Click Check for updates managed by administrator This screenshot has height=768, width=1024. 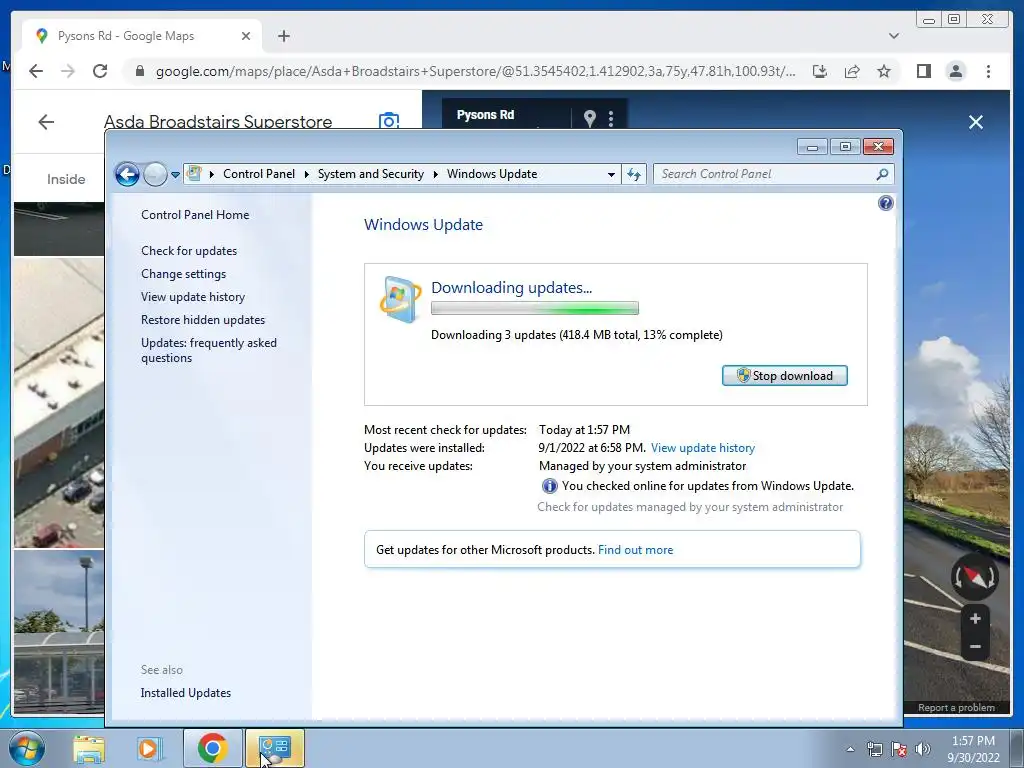pyautogui.click(x=690, y=507)
